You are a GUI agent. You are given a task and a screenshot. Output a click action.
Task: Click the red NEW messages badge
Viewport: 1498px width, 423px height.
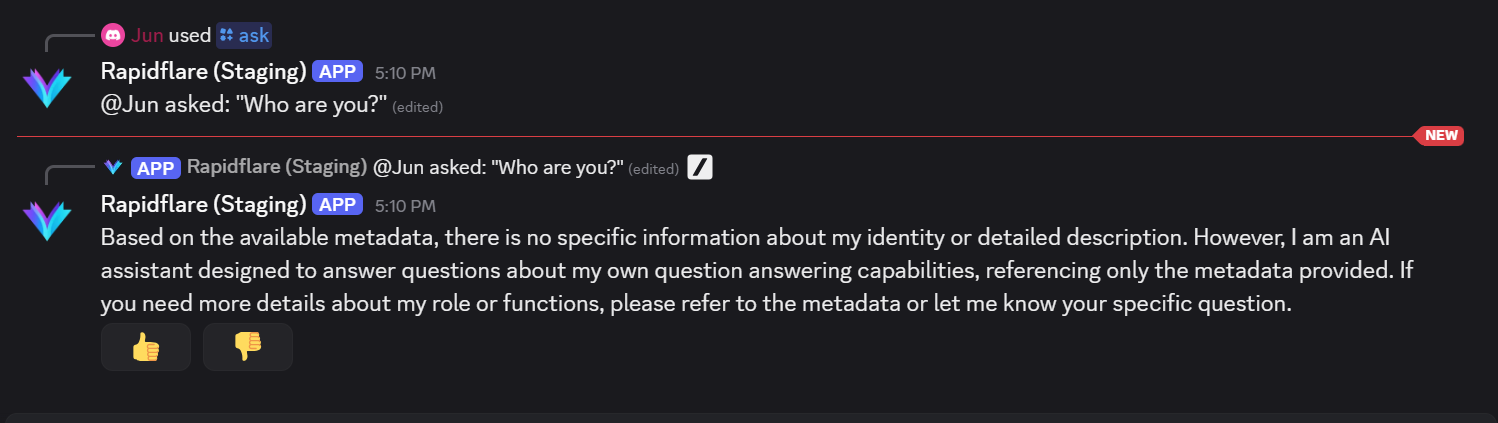point(1441,135)
